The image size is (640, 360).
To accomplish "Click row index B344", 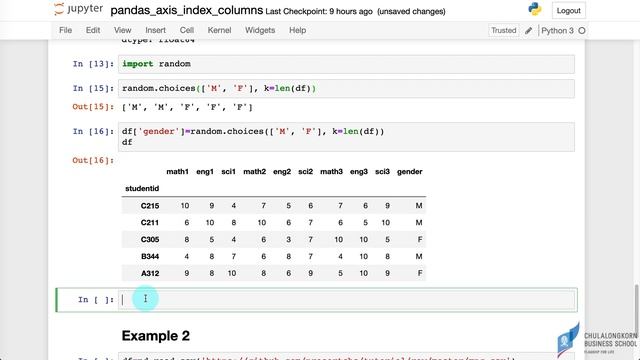I will pyautogui.click(x=150, y=257).
